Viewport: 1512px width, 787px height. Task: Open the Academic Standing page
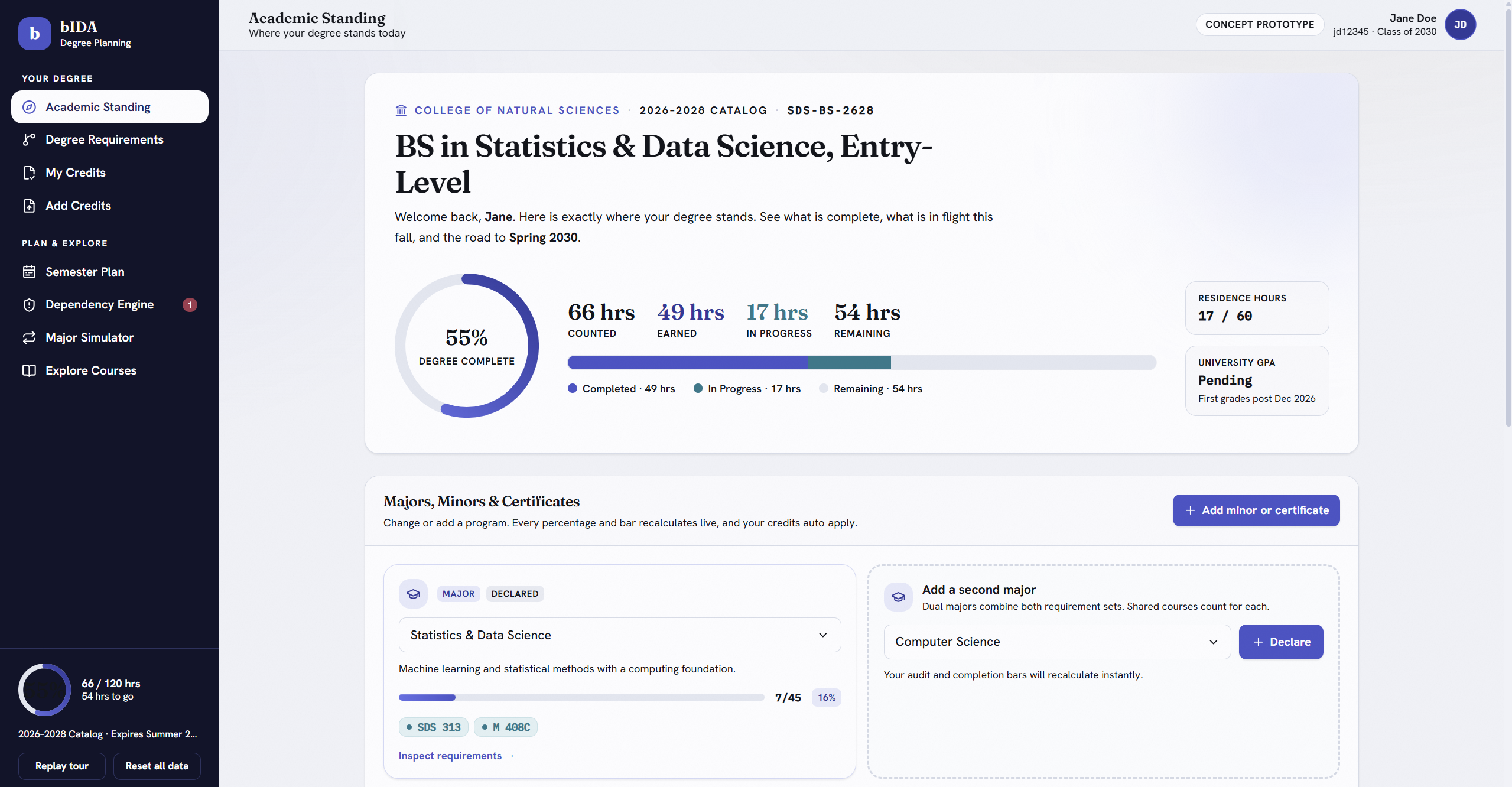pos(110,107)
